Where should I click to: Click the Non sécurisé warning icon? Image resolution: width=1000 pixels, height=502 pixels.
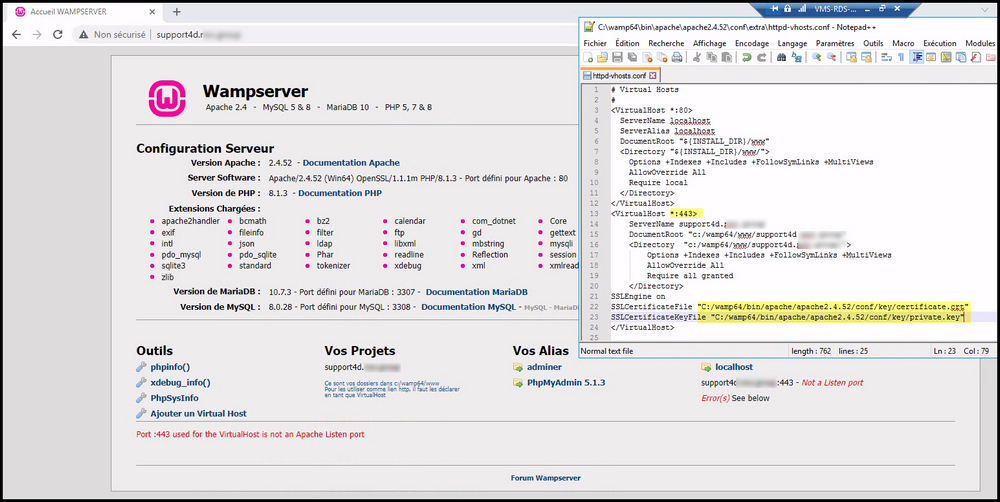point(84,34)
